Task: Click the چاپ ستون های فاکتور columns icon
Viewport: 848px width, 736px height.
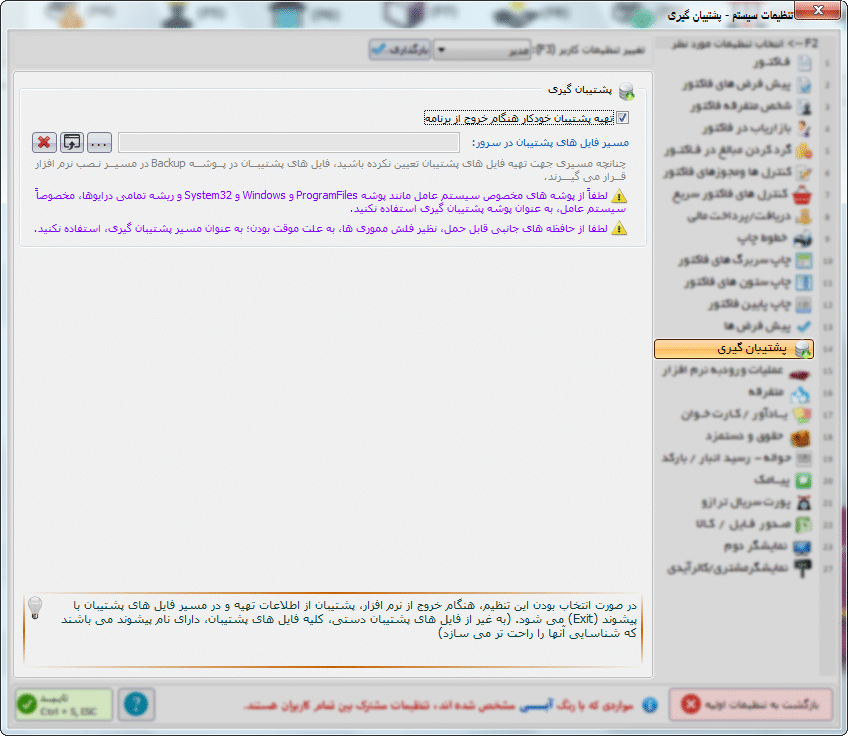Action: (804, 282)
